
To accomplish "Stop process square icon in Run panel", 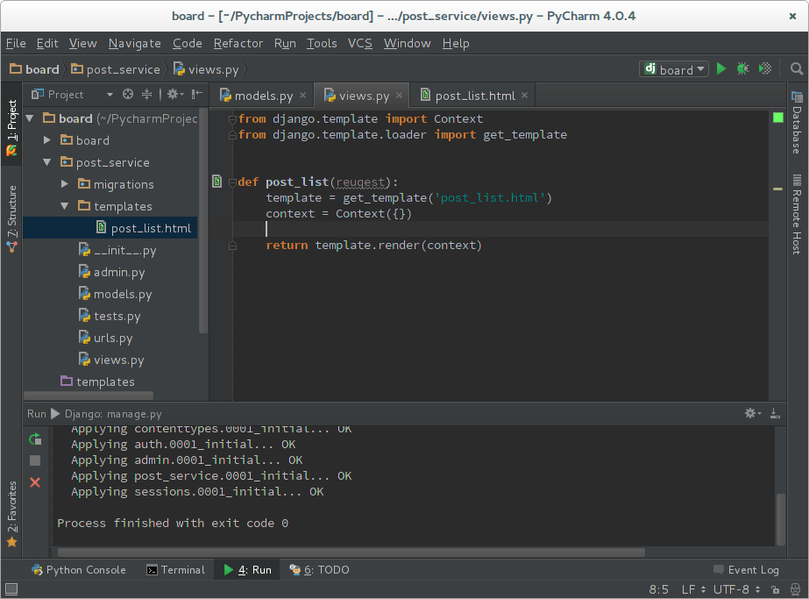I will pyautogui.click(x=35, y=461).
